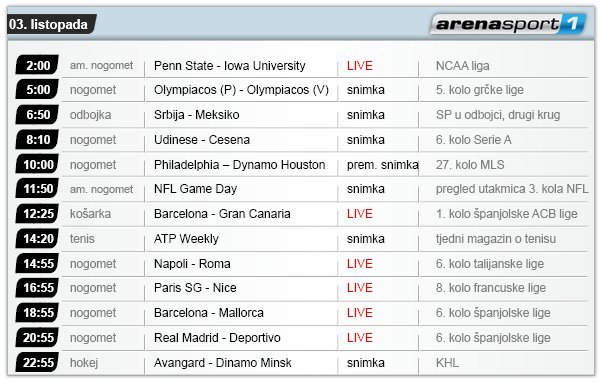Open the Napoli - Roma match entry
Screen dimensions: 600x383
192,264
